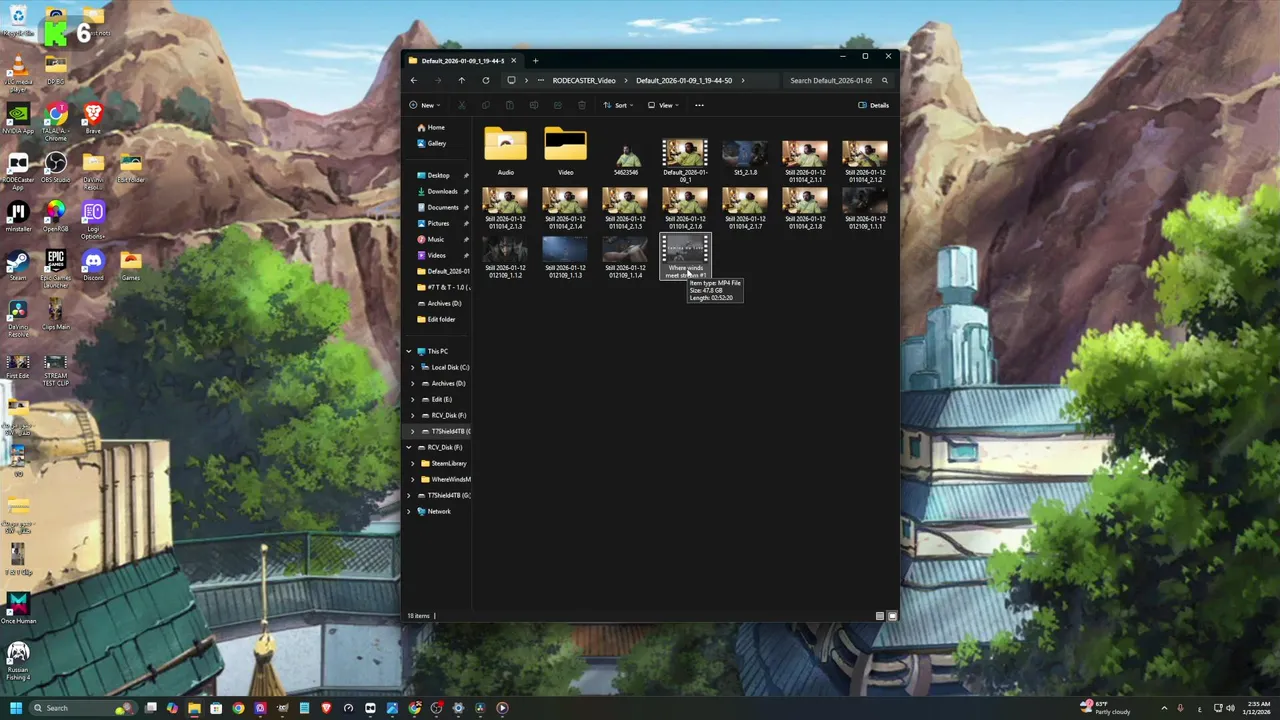1280x720 pixels.
Task: Launch NVIDIA App from desktop
Action: tap(17, 118)
